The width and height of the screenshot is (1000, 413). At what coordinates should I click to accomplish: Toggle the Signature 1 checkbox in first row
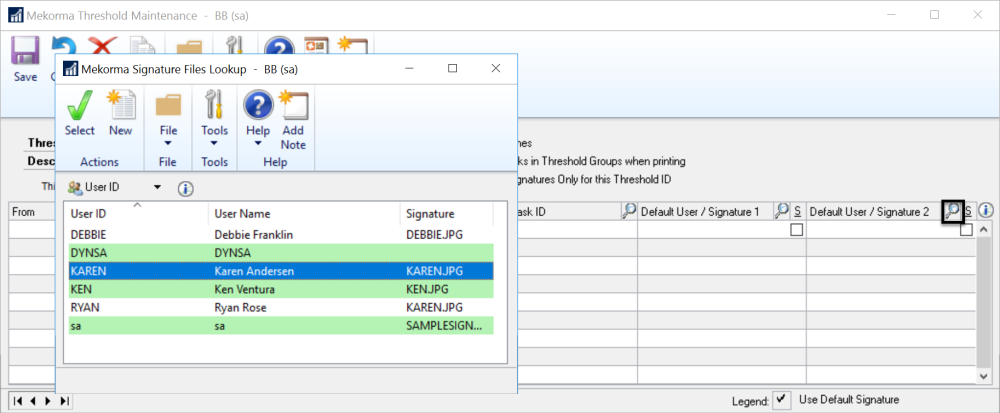tap(797, 230)
